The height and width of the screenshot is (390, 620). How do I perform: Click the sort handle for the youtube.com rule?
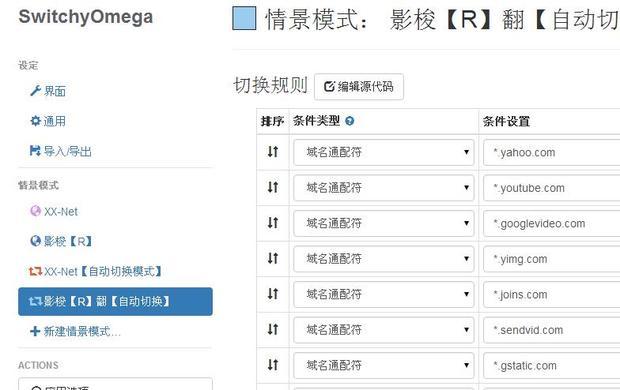click(x=273, y=187)
